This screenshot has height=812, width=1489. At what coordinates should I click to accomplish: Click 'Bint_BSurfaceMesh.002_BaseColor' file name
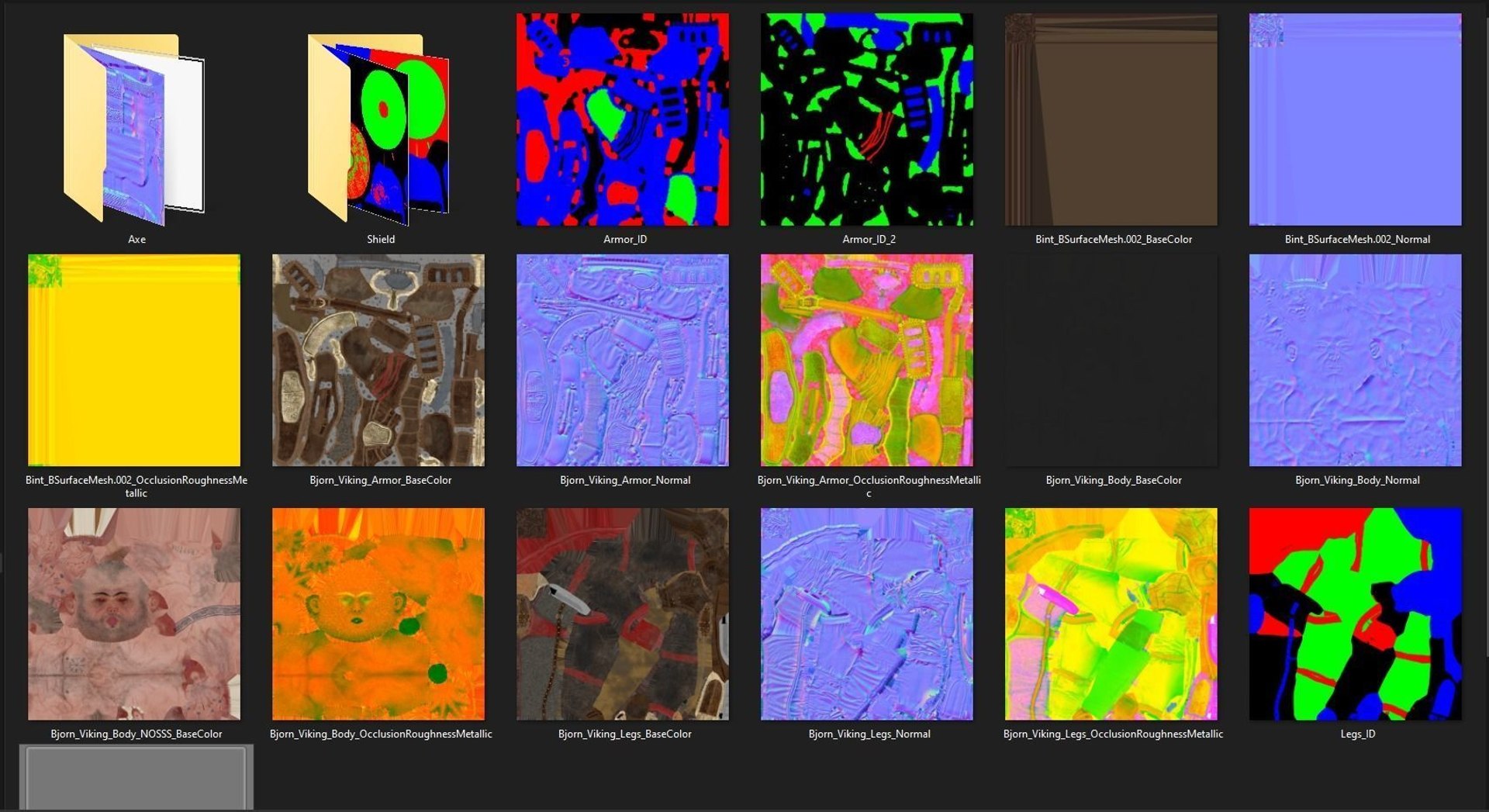[1114, 240]
